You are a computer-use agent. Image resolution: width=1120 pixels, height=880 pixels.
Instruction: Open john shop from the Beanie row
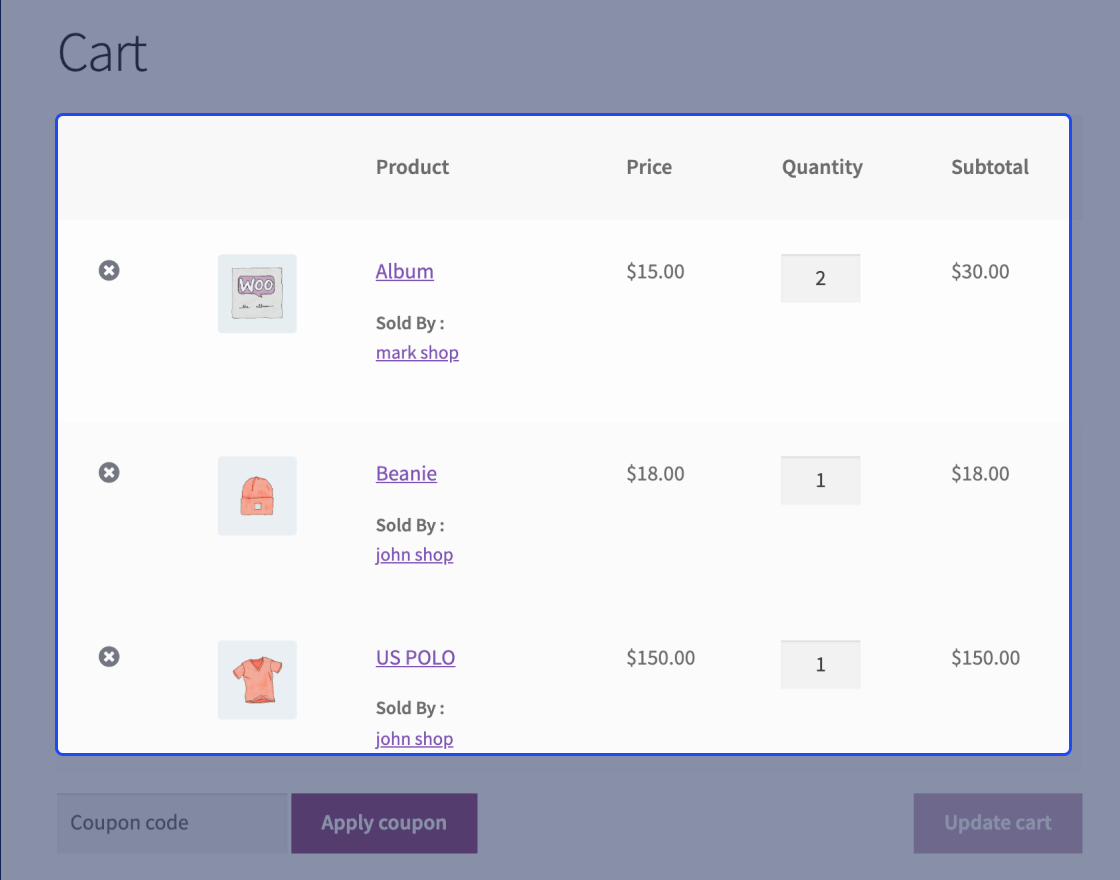click(x=414, y=554)
